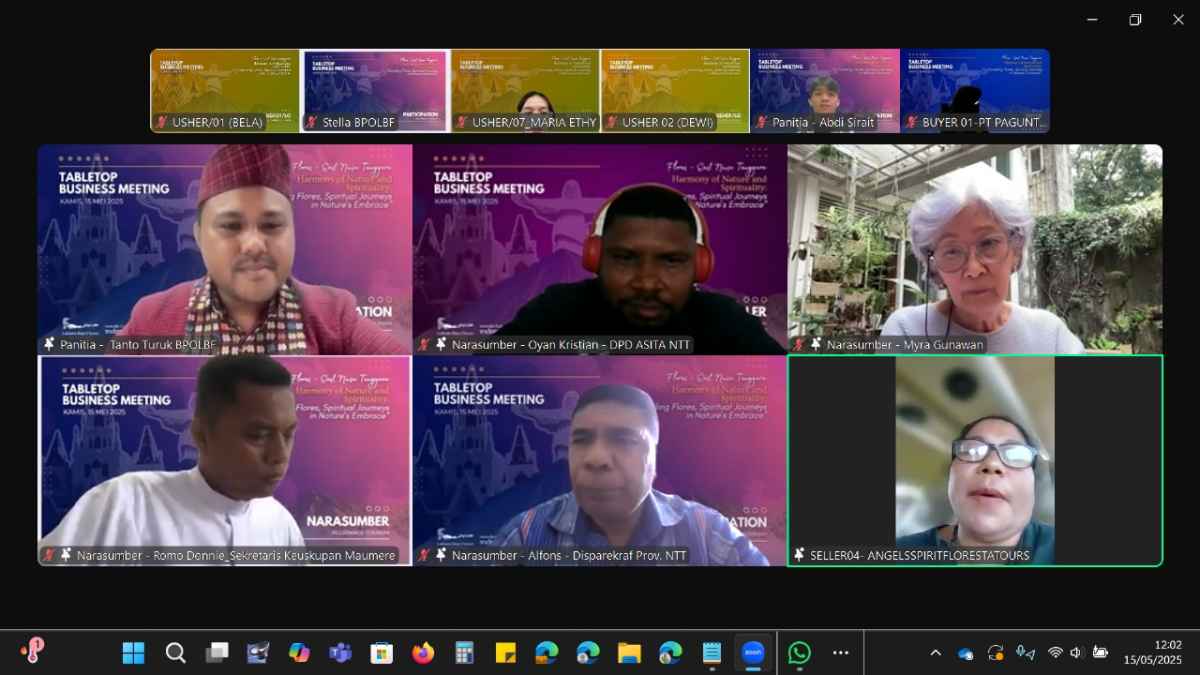
Task: Click muted mic icon of Myra Gunawan
Action: (x=800, y=344)
